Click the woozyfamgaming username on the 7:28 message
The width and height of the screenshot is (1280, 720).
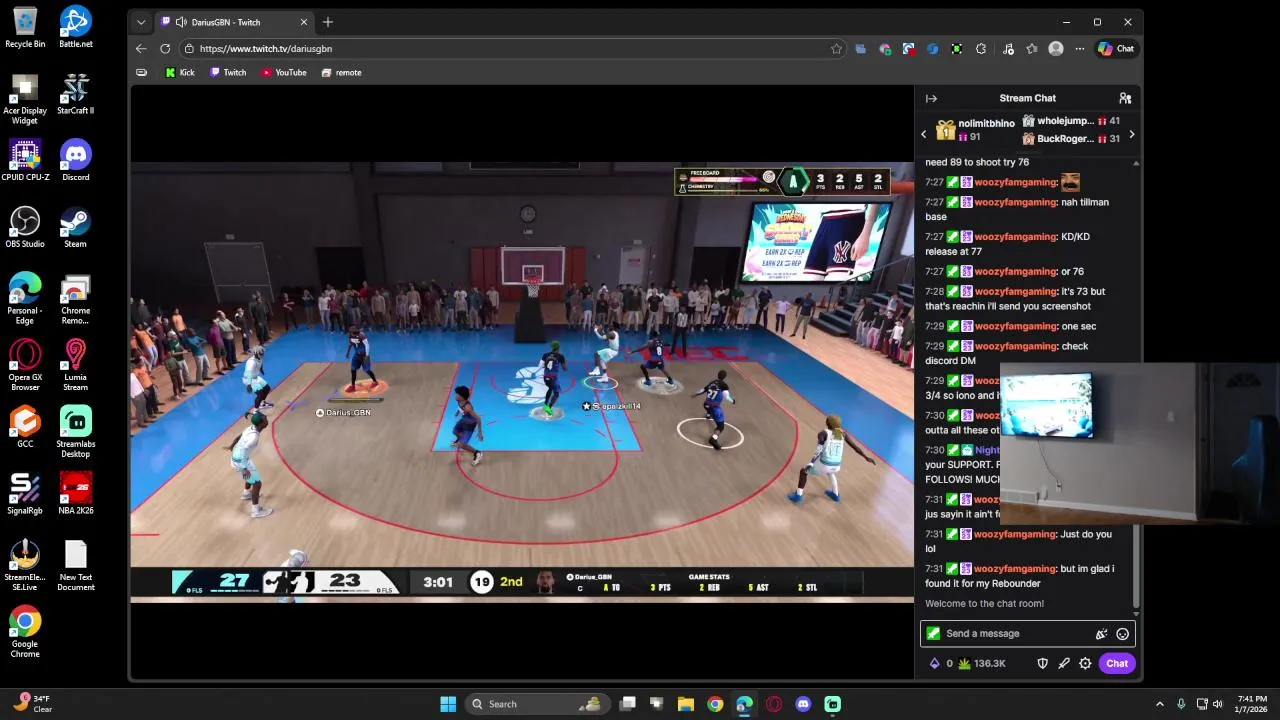(x=1016, y=291)
